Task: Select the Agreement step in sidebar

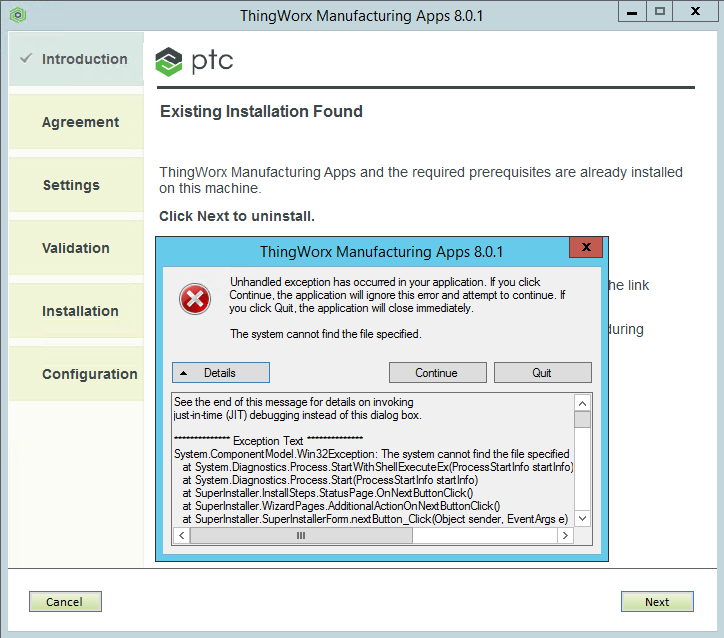Action: point(76,122)
